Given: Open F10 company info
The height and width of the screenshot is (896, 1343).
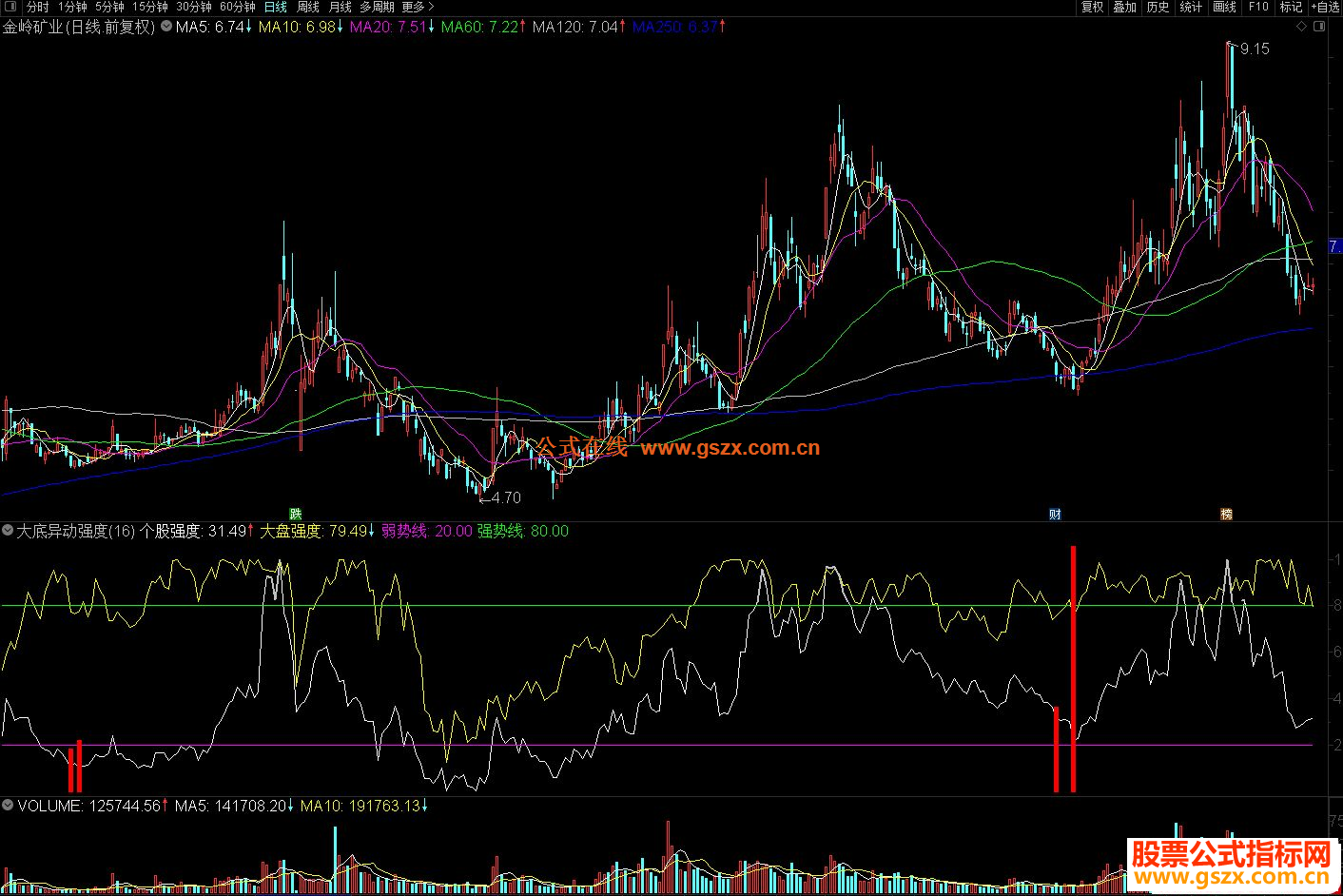Looking at the screenshot, I should click(1258, 7).
